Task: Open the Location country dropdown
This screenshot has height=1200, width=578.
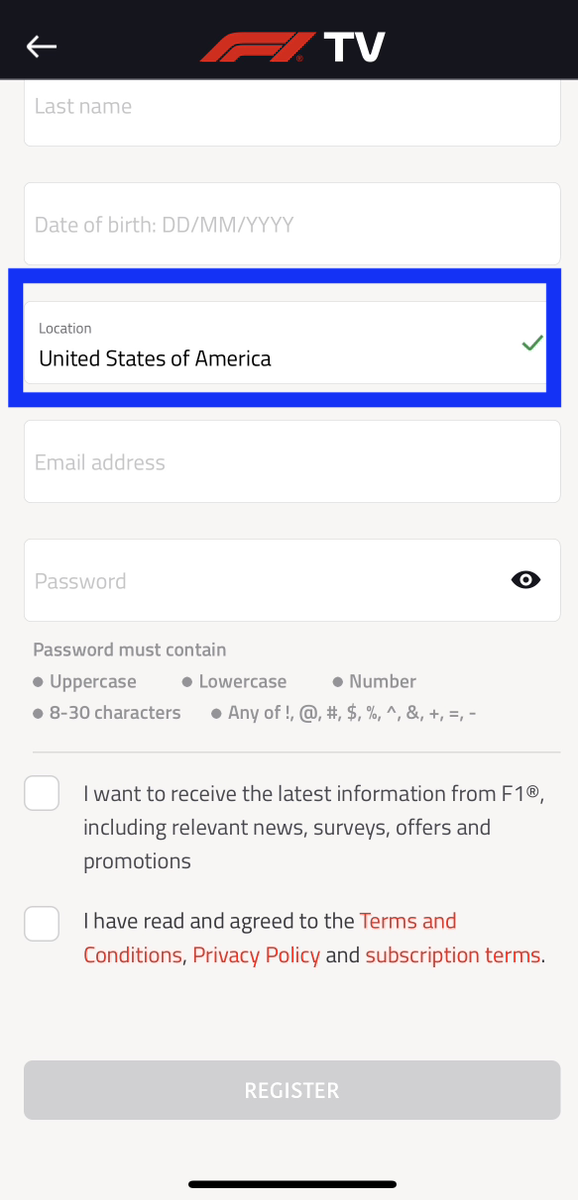Action: 285,342
